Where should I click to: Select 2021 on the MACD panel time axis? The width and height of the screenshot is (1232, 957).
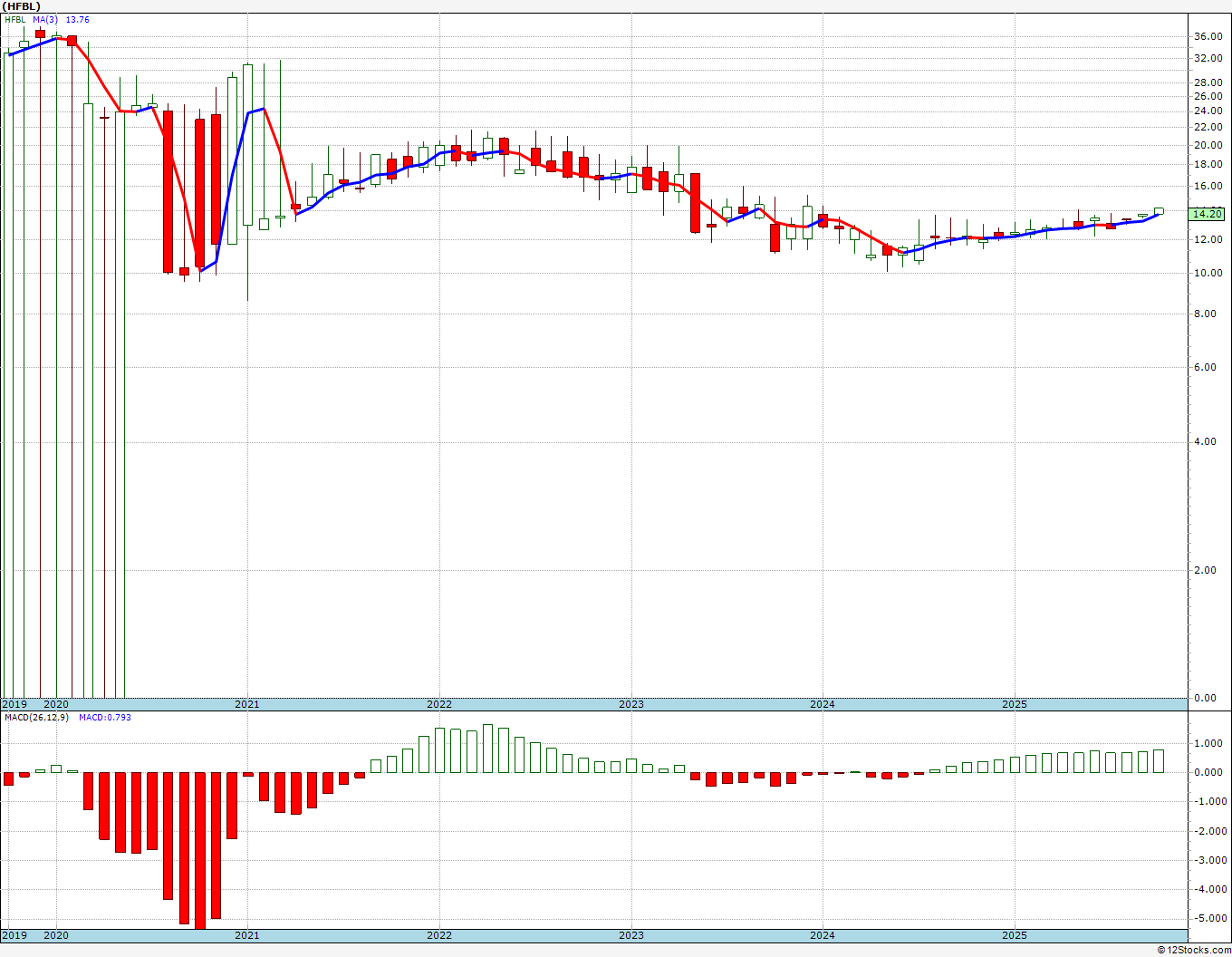[247, 935]
